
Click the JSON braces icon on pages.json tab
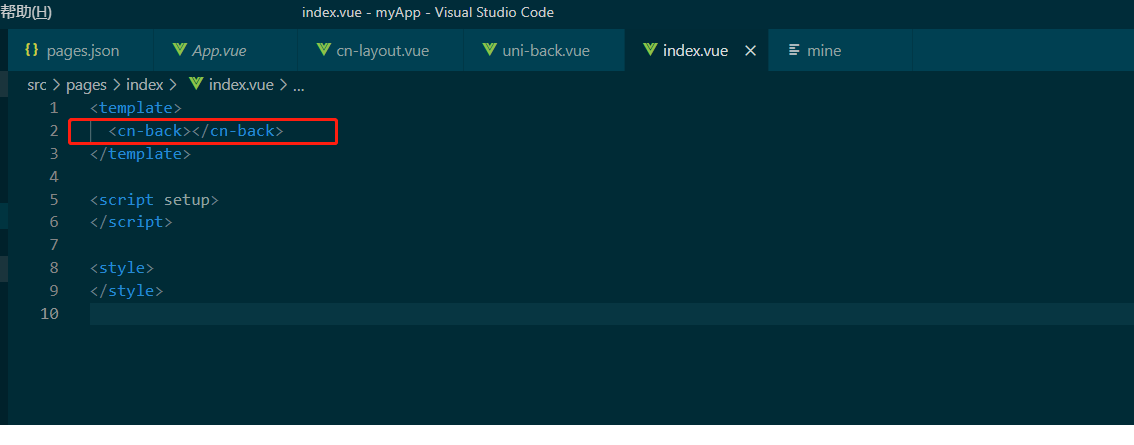click(x=32, y=50)
